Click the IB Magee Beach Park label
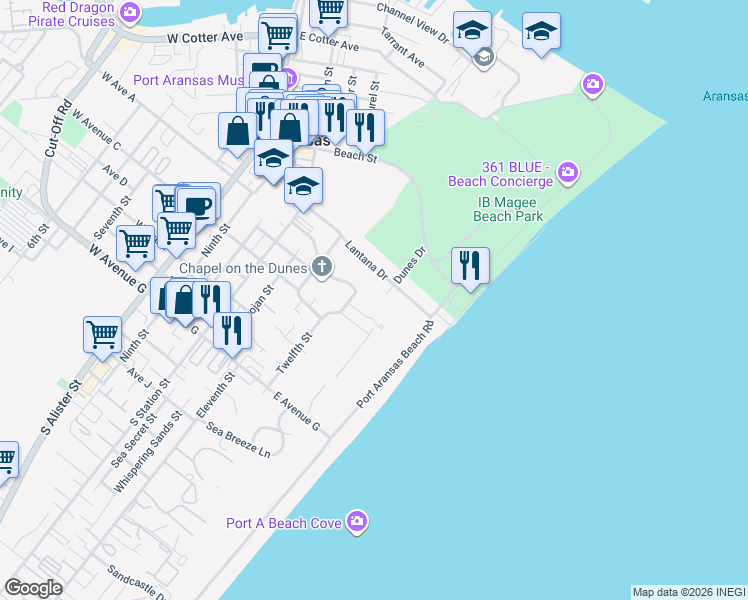Image resolution: width=748 pixels, height=600 pixels. click(508, 209)
